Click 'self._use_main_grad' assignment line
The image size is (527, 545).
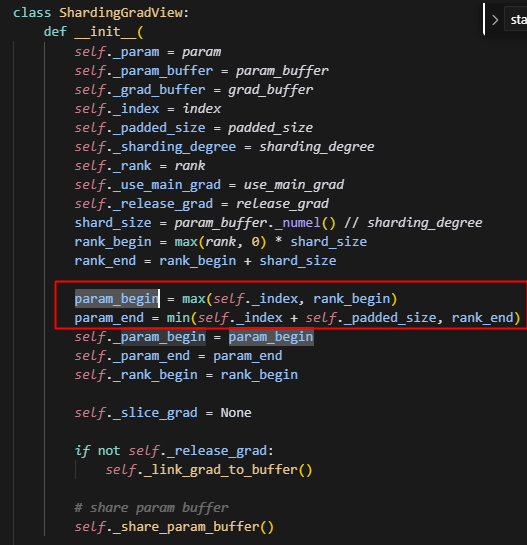click(209, 185)
